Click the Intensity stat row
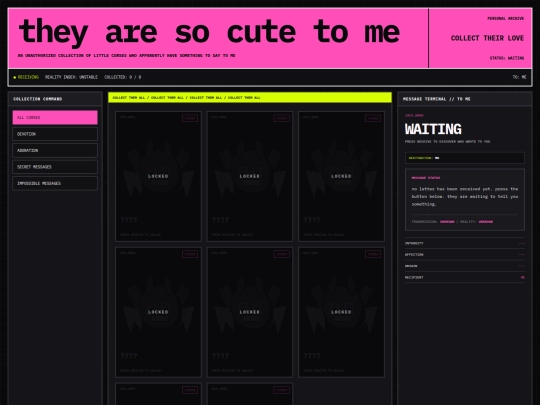The width and height of the screenshot is (540, 405). click(x=465, y=243)
